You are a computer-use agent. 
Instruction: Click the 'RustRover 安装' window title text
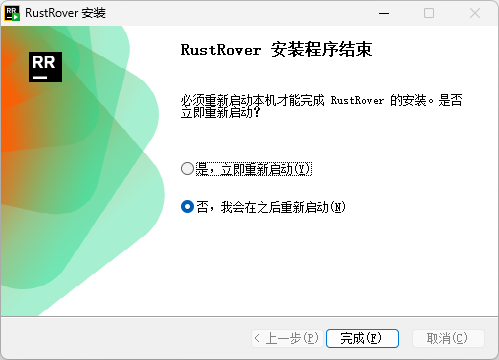click(x=65, y=13)
